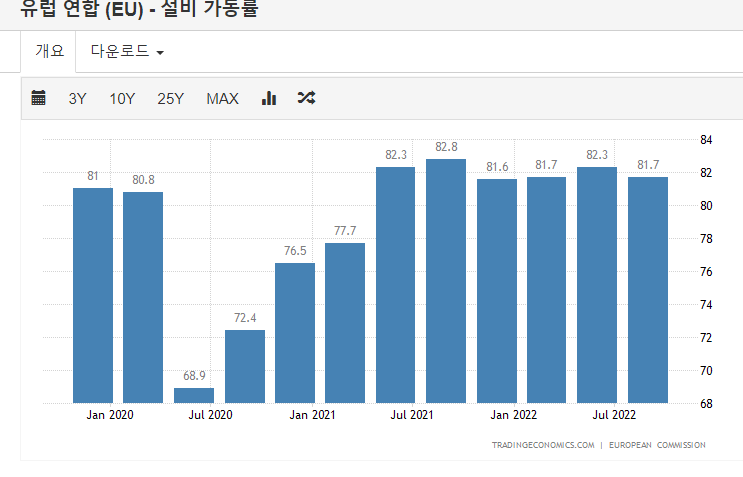Click the Jul 2020 axis label
743x477 pixels.
tap(210, 415)
